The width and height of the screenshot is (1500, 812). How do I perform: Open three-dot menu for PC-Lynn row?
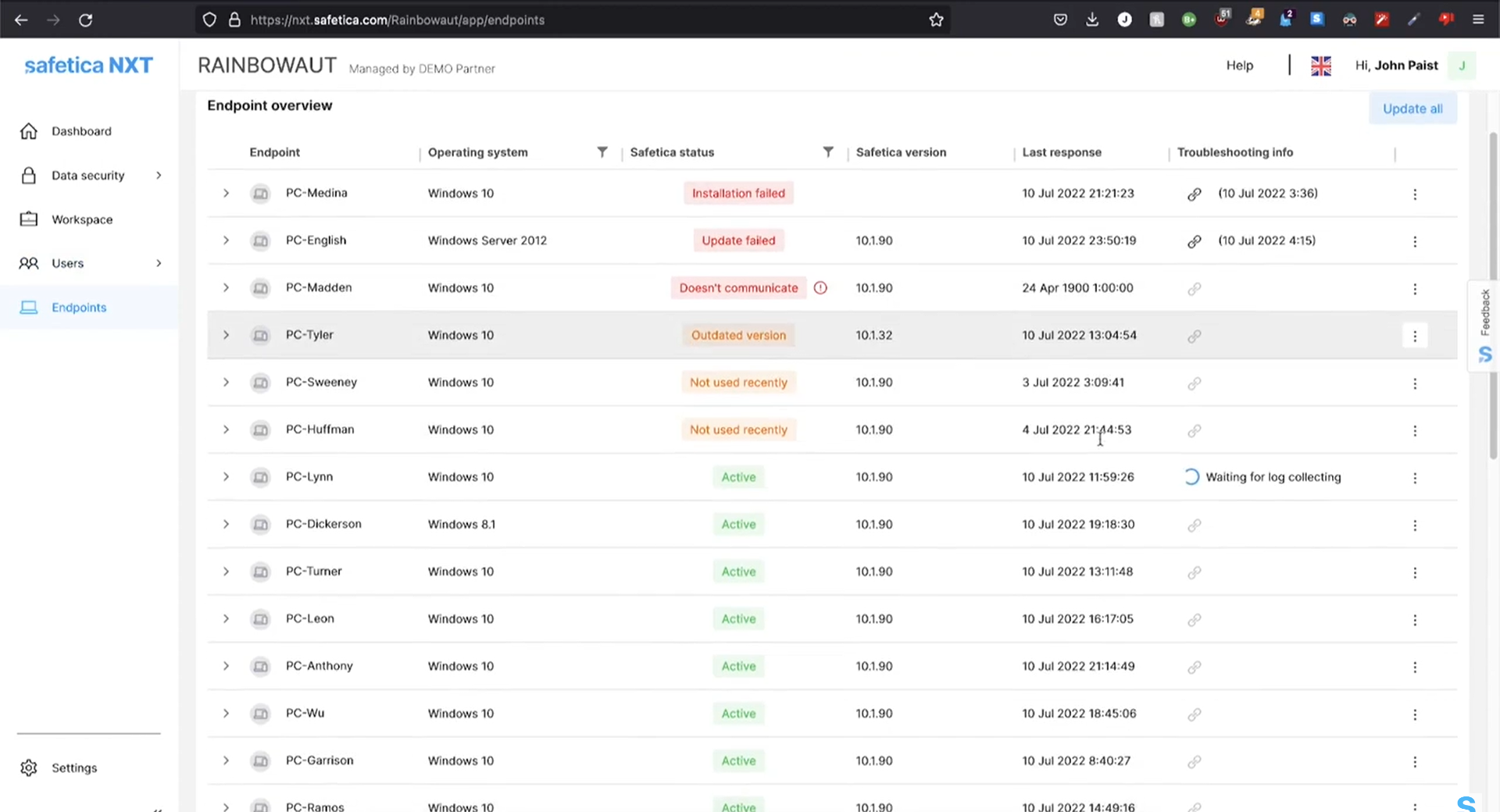1414,478
